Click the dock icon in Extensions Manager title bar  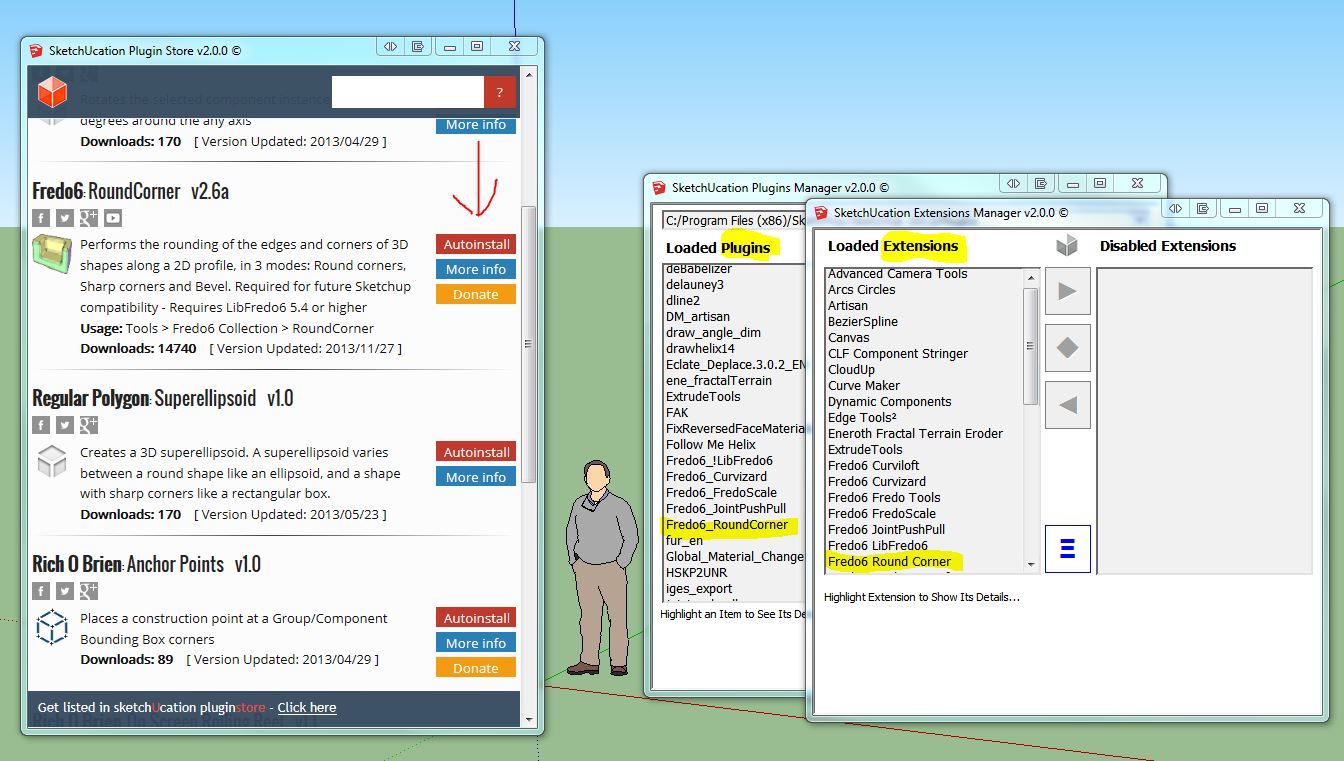pyautogui.click(x=1203, y=208)
